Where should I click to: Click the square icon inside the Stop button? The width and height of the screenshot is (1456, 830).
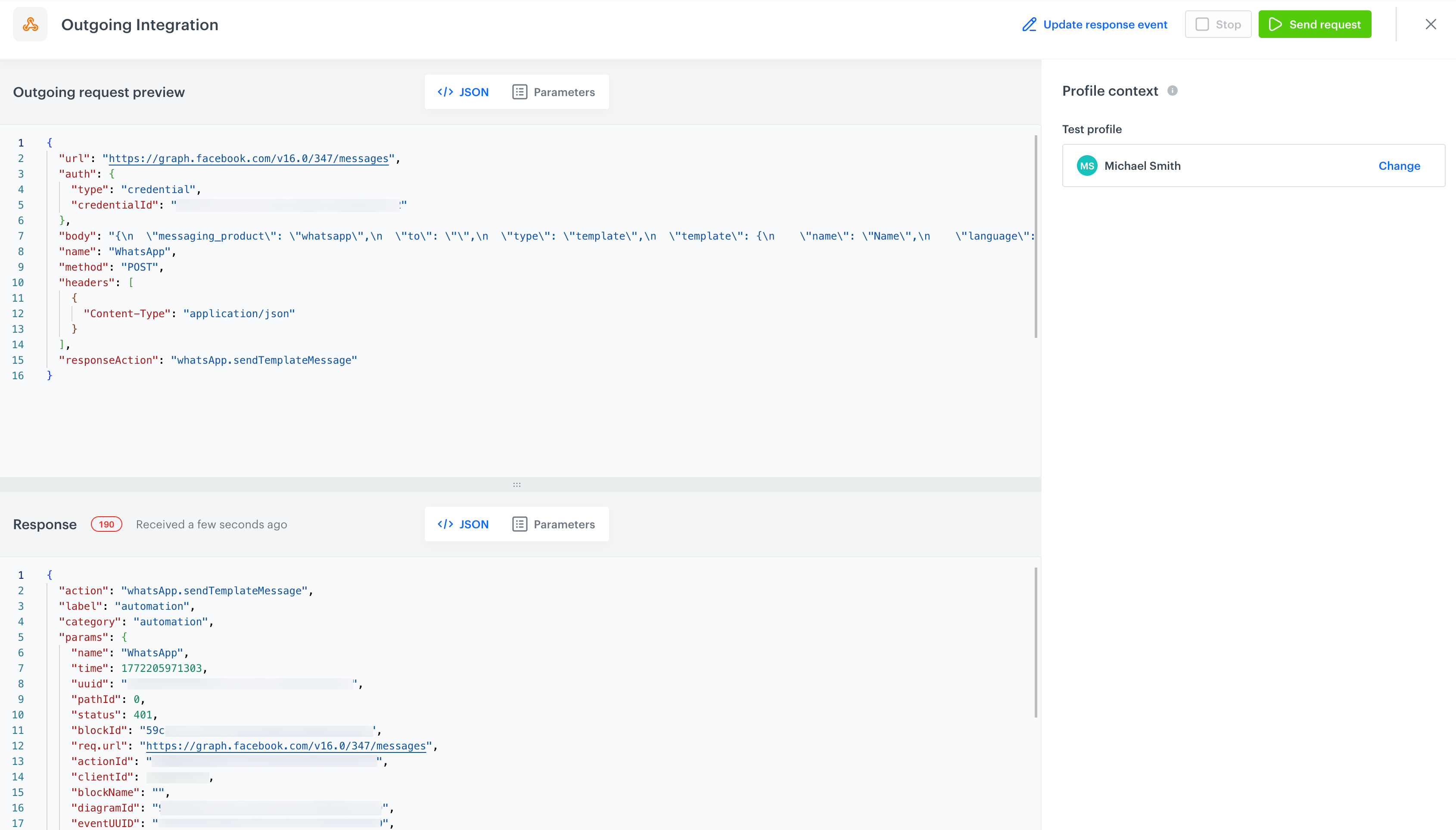1202,24
